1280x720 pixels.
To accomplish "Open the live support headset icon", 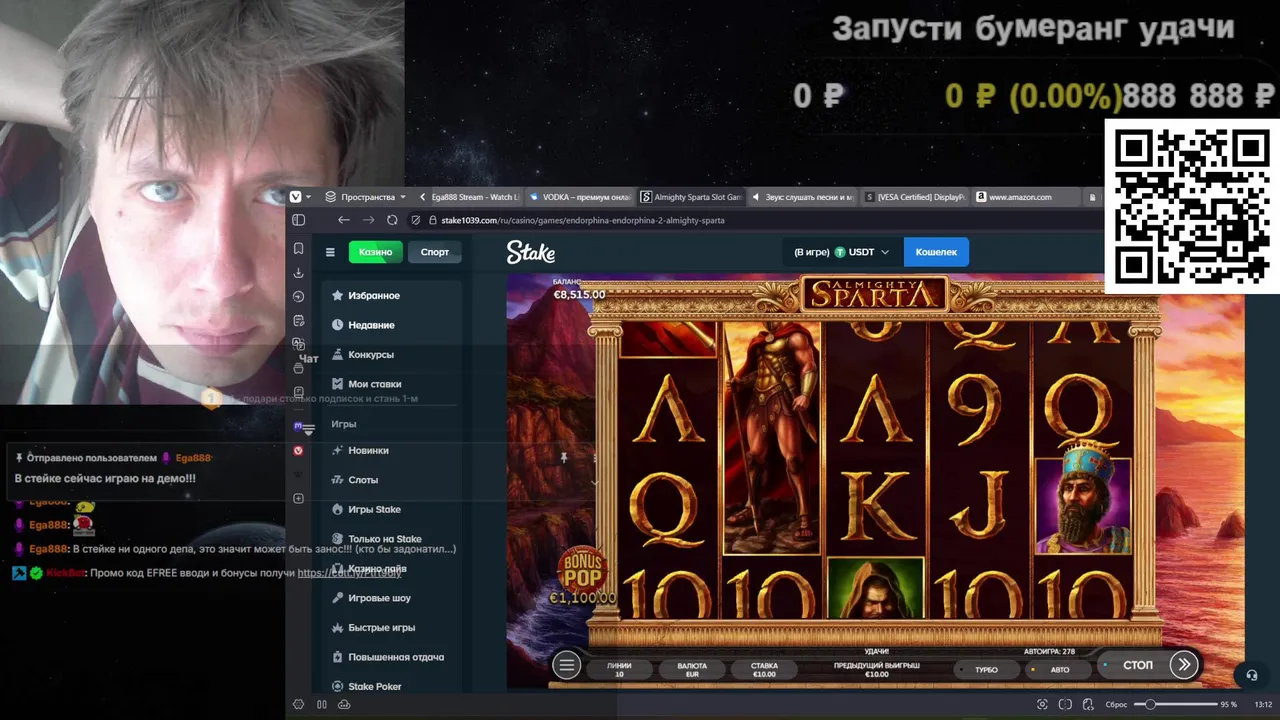I will point(1251,675).
